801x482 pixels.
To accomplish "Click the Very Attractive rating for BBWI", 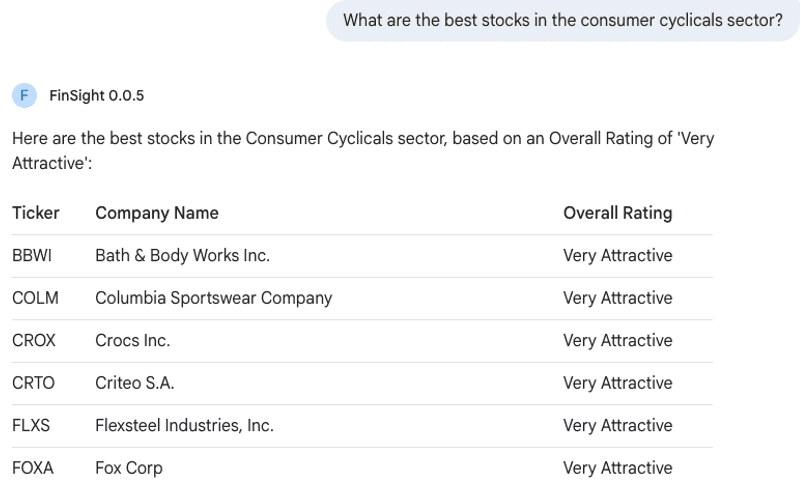I will (x=617, y=256).
